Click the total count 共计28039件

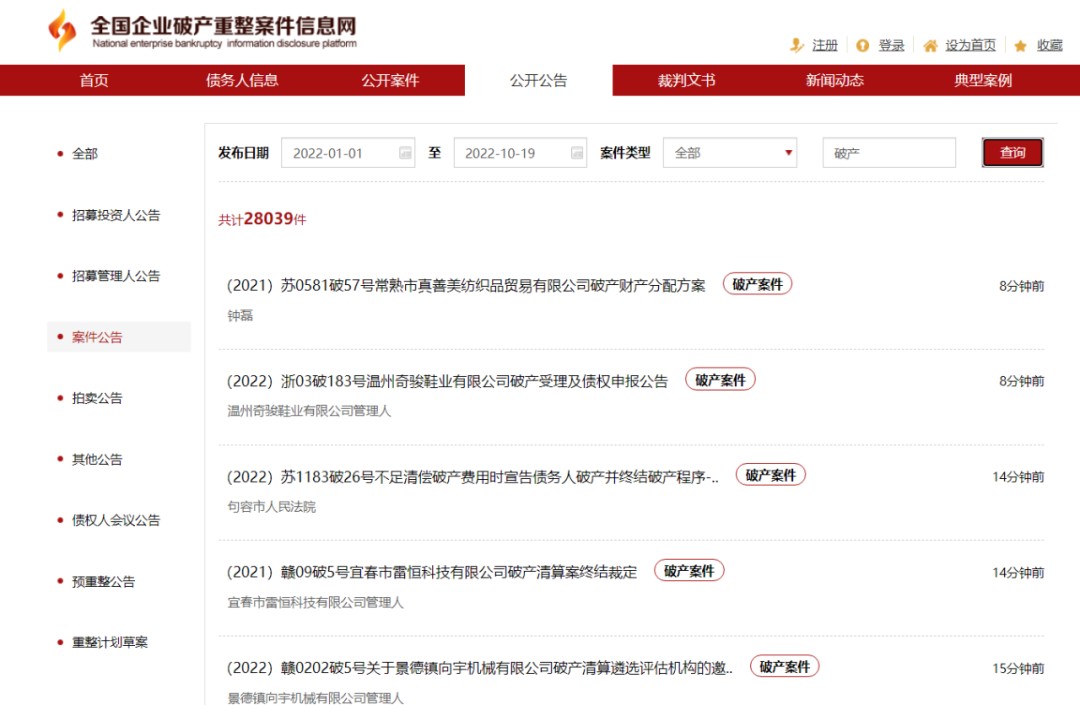coord(262,219)
